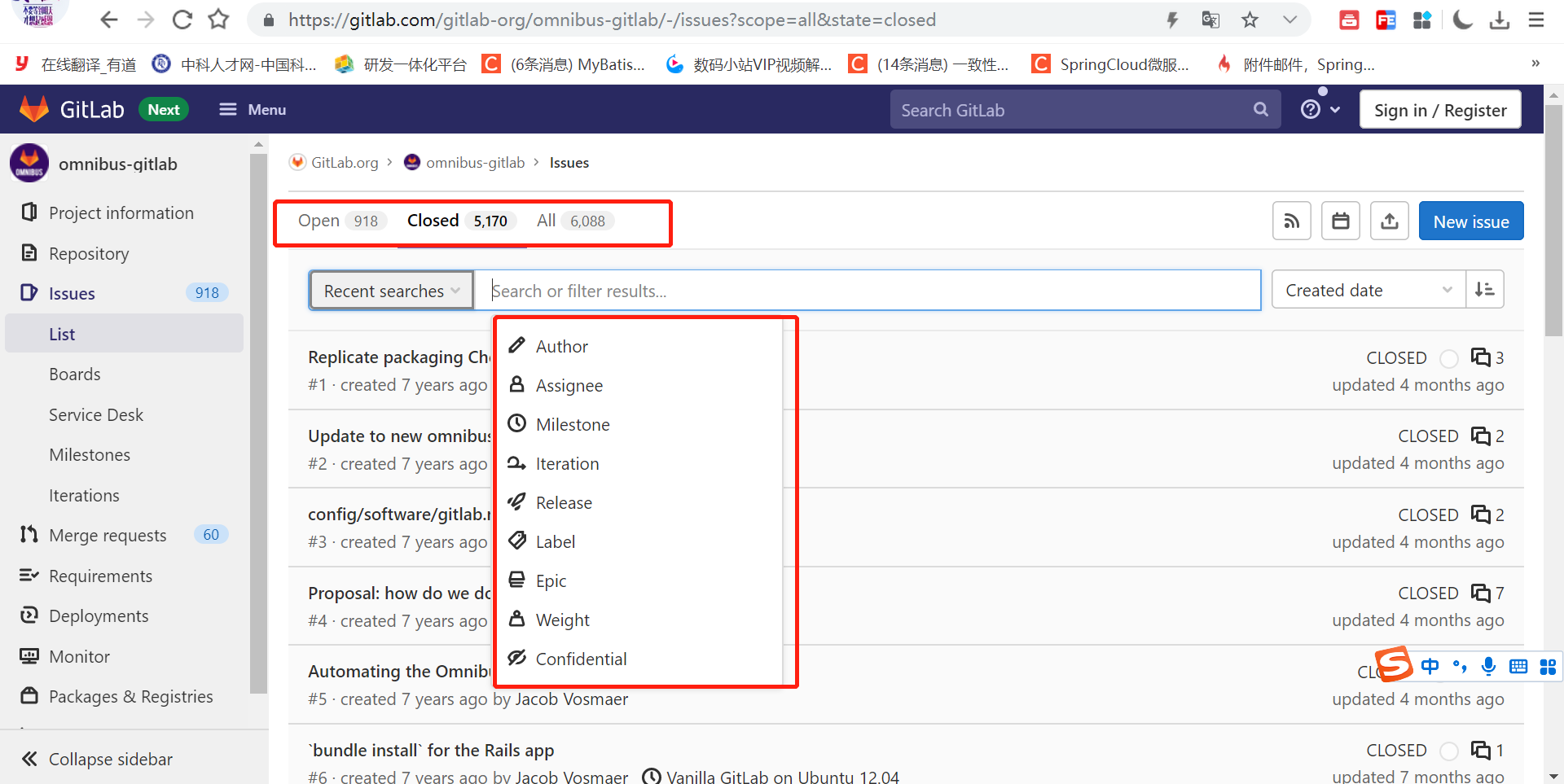Switch to the All issues tab
Image resolution: width=1564 pixels, height=784 pixels.
[x=574, y=221]
